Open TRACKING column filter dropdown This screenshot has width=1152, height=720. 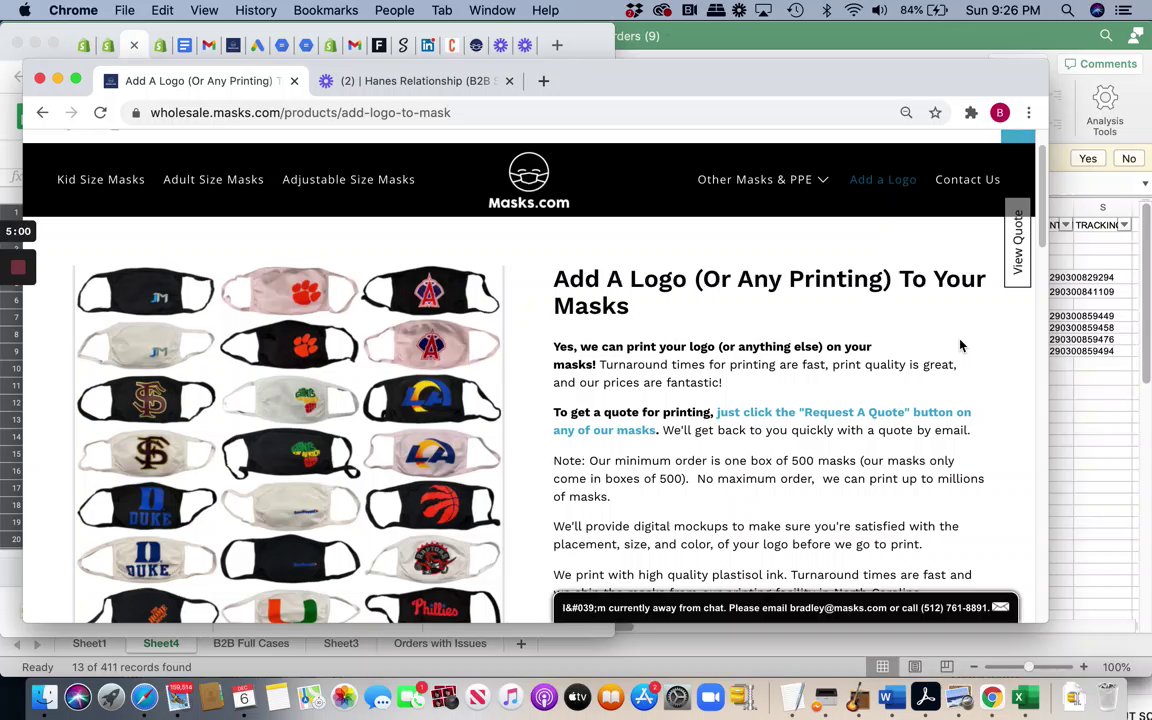tap(1124, 225)
